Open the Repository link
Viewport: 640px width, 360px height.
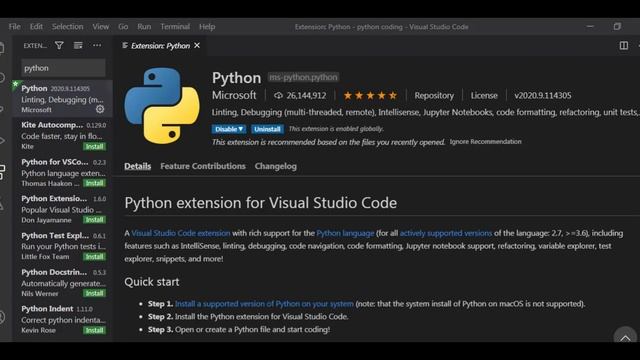(x=434, y=96)
